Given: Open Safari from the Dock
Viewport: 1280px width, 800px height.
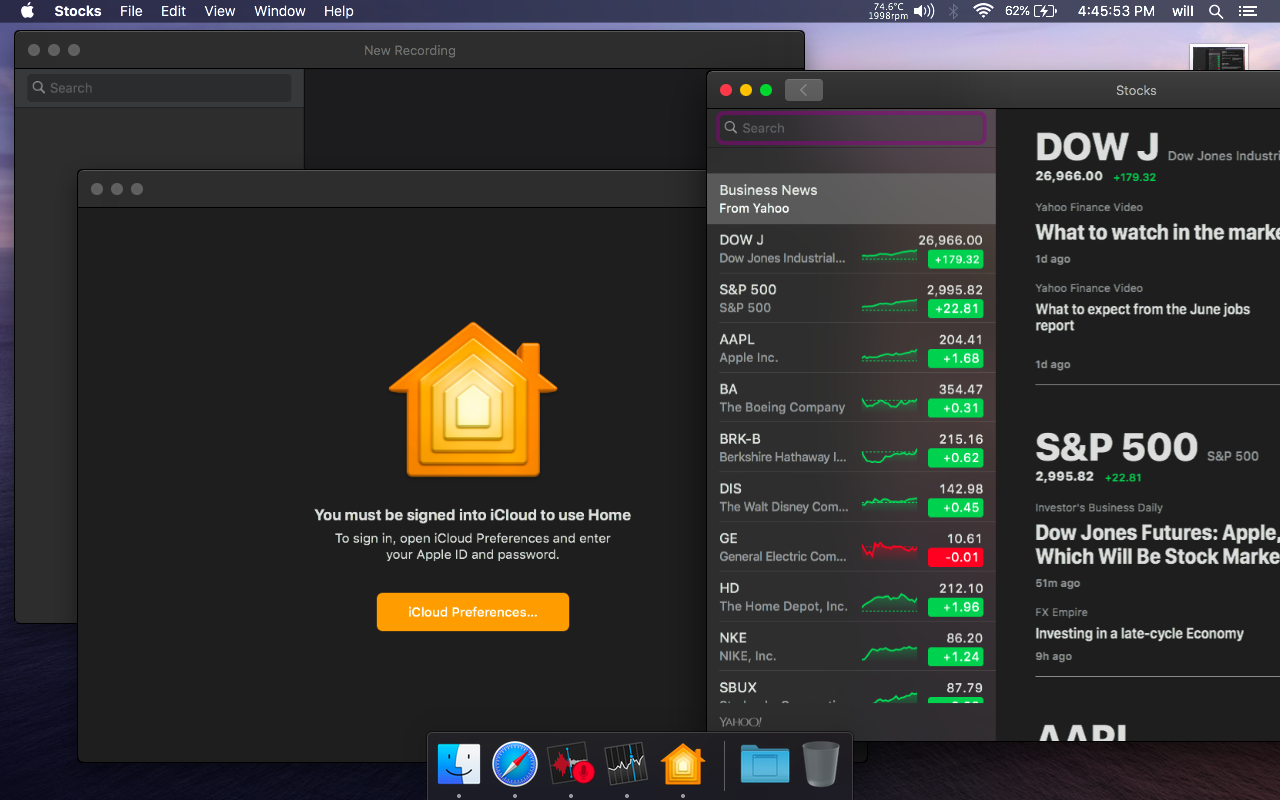Looking at the screenshot, I should (515, 765).
